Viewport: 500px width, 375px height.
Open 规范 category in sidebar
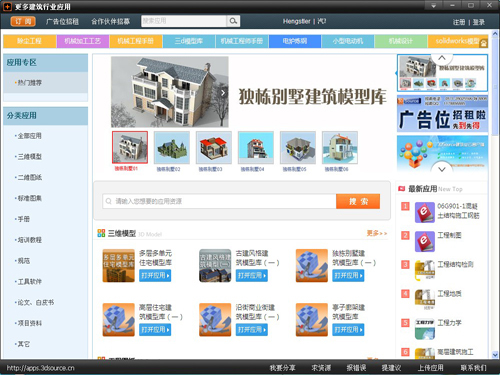23,261
